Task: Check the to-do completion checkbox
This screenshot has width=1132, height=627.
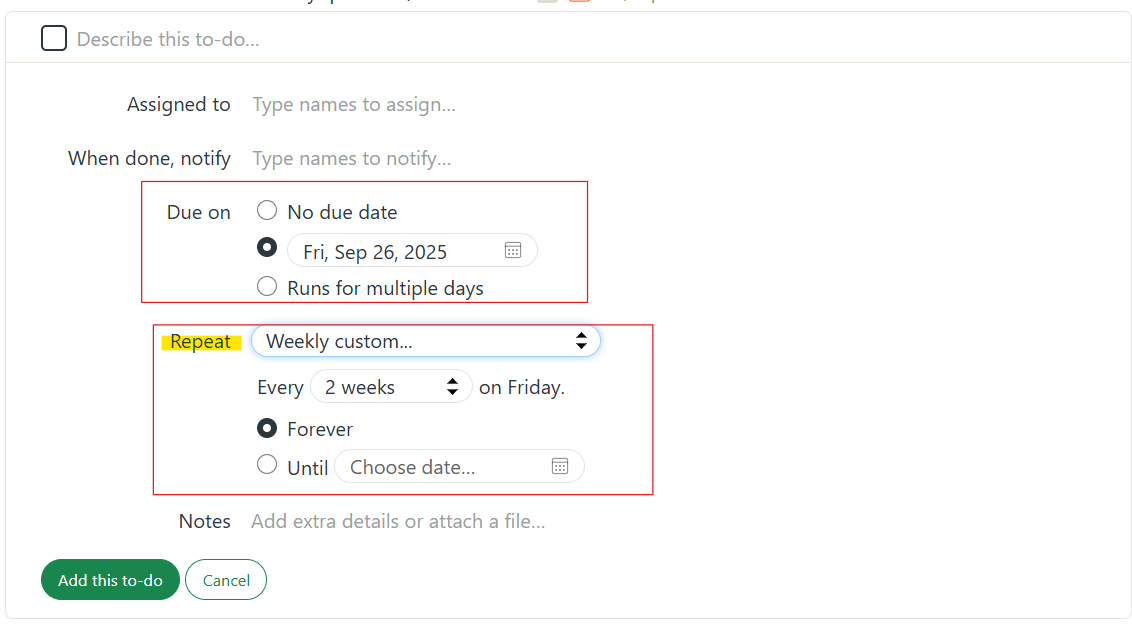Action: pyautogui.click(x=54, y=38)
